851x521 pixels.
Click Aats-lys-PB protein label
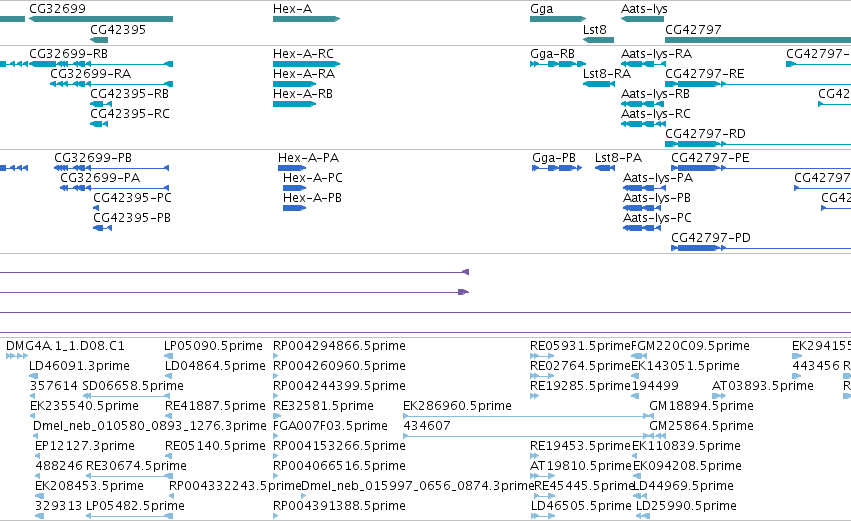(x=657, y=198)
